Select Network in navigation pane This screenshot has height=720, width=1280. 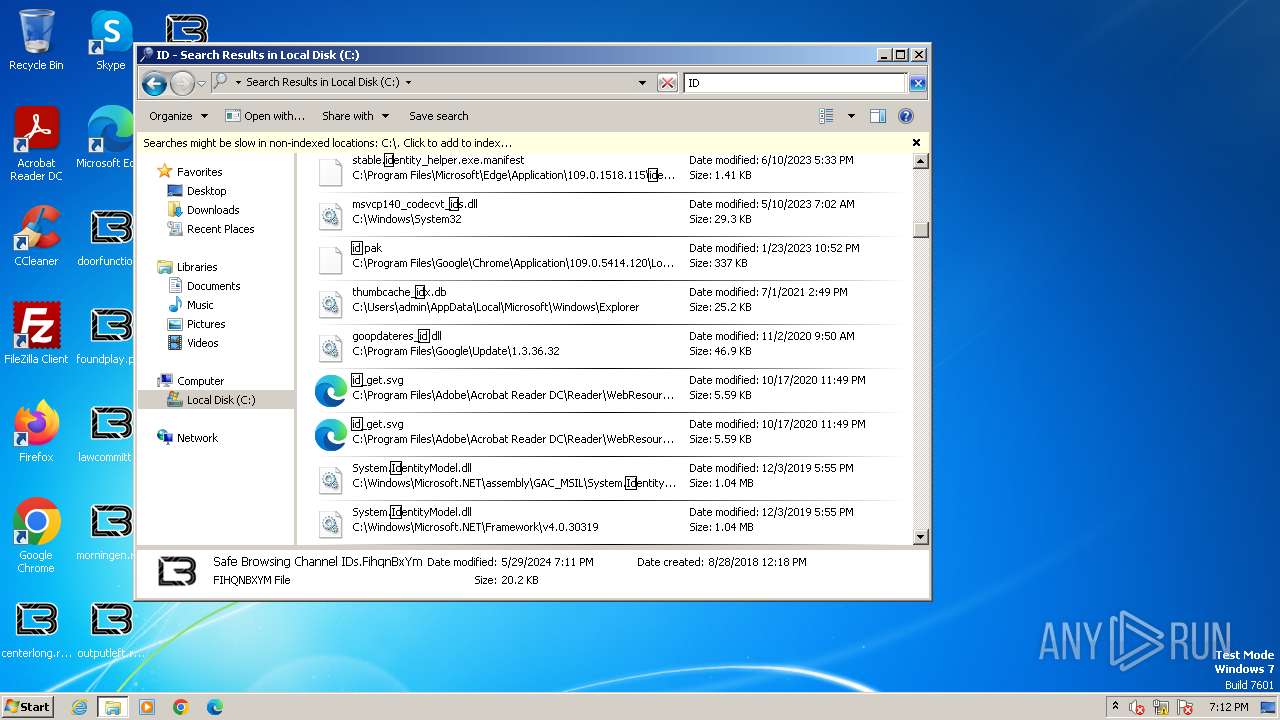tap(187, 438)
